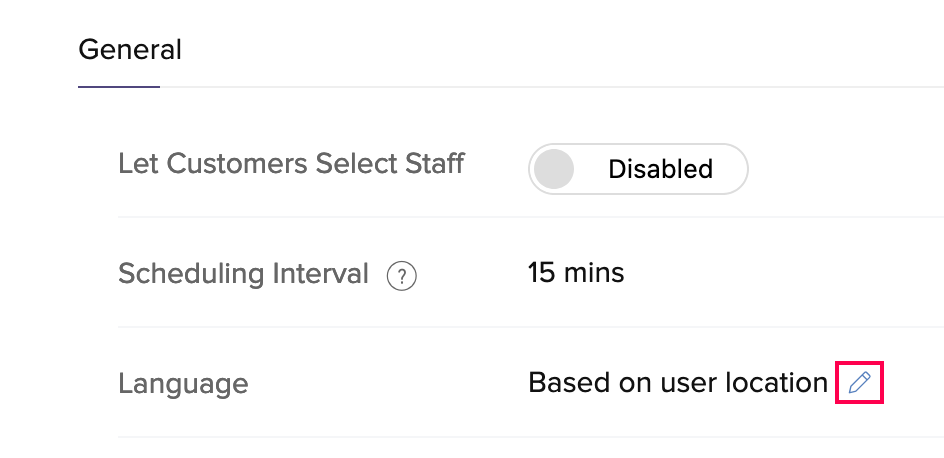The image size is (944, 458).
Task: Click the word Interval beside help icon
Action: point(320,274)
